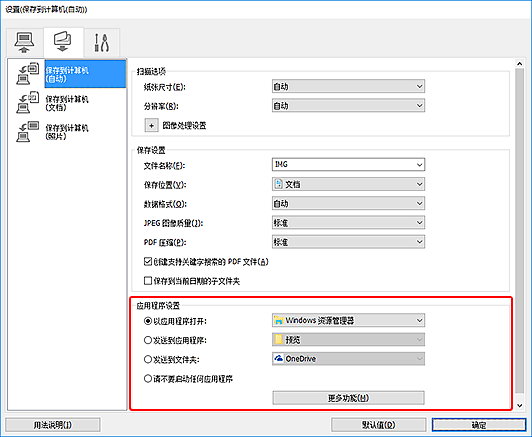
Task: Expand 图像处理设置 with plus button
Action: tap(151, 126)
